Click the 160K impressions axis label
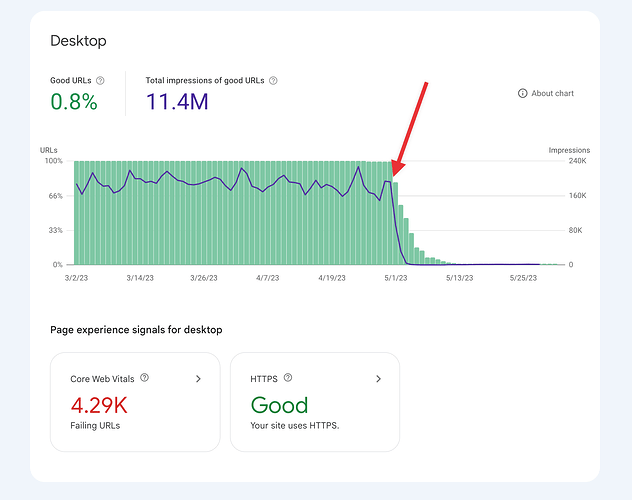Screen dimensions: 632x500 [578, 195]
